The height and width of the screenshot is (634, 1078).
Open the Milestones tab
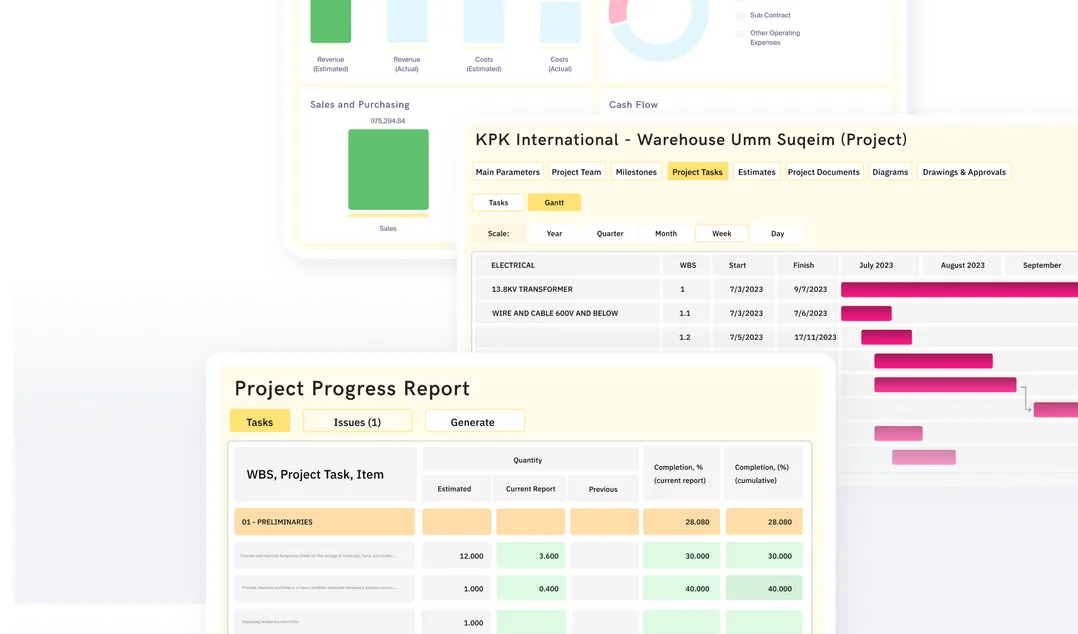(636, 172)
